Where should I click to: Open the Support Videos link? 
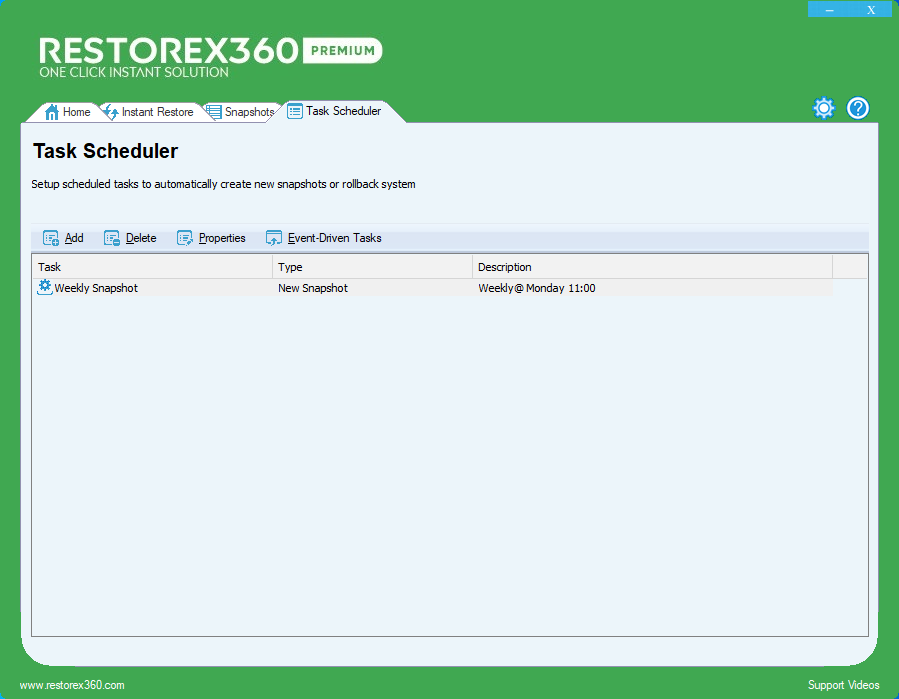[843, 685]
